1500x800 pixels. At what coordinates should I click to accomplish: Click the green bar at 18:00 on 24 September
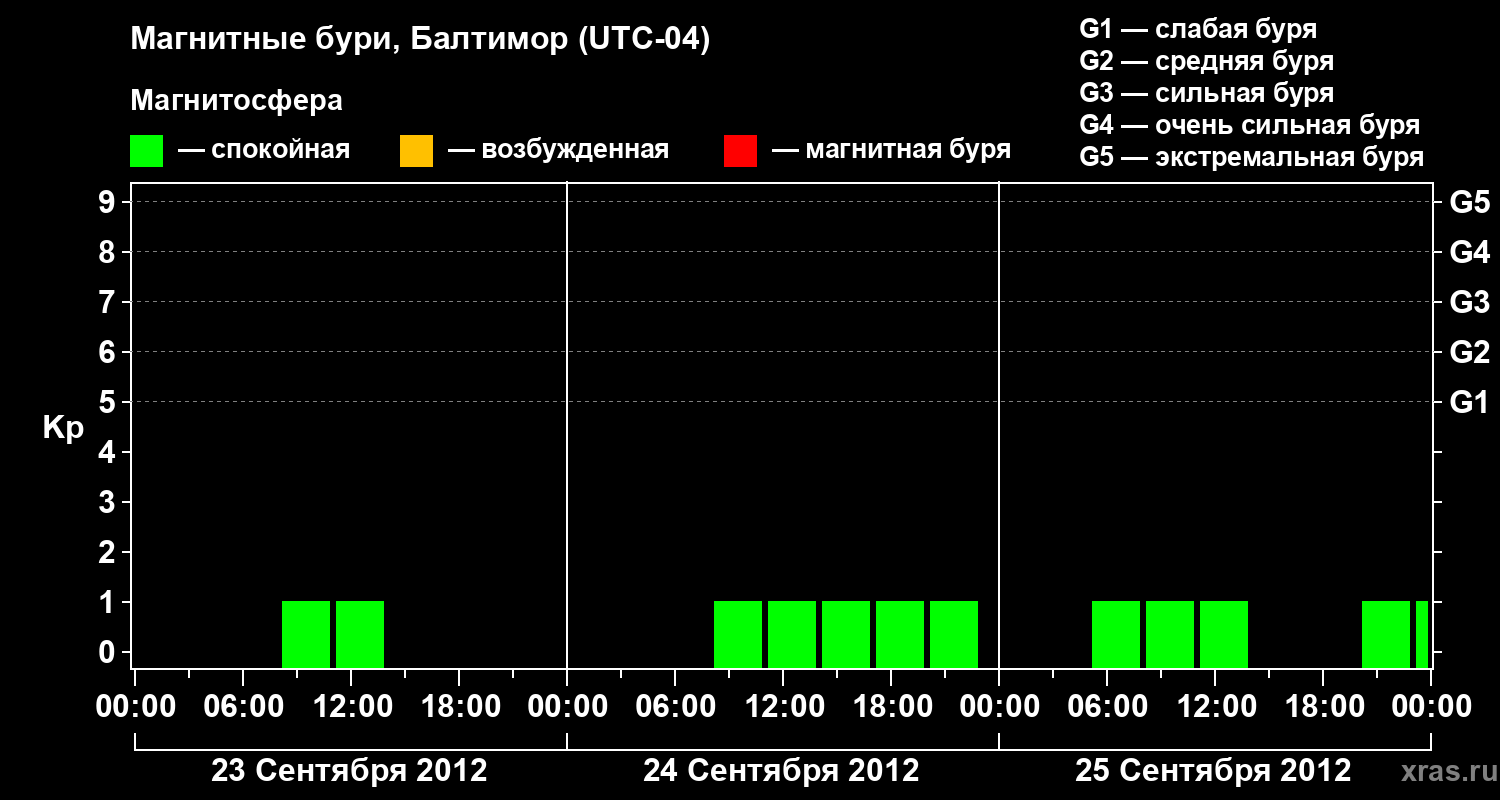tap(900, 634)
